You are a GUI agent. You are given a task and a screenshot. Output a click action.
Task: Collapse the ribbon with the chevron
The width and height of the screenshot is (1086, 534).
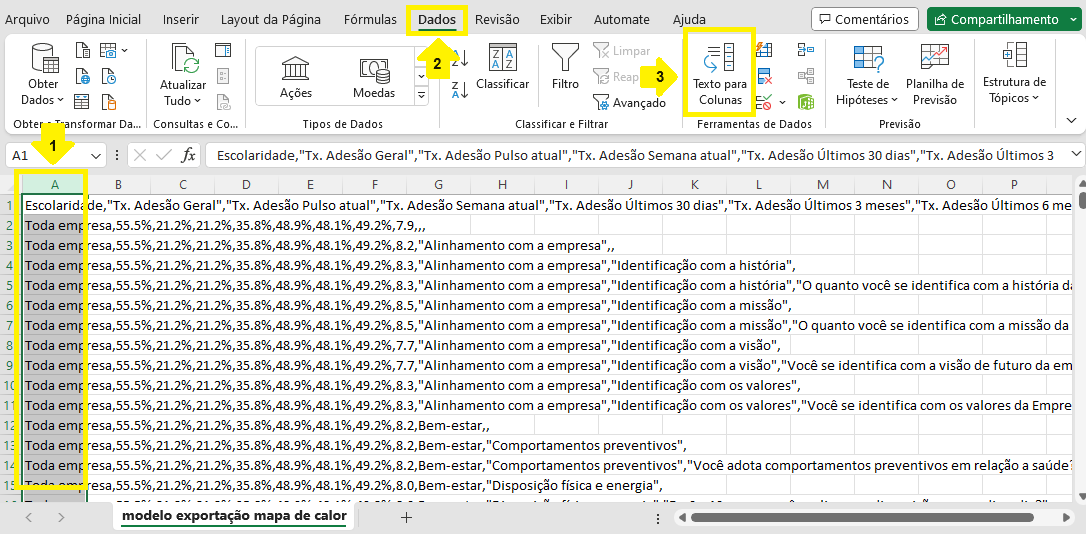tap(1071, 120)
